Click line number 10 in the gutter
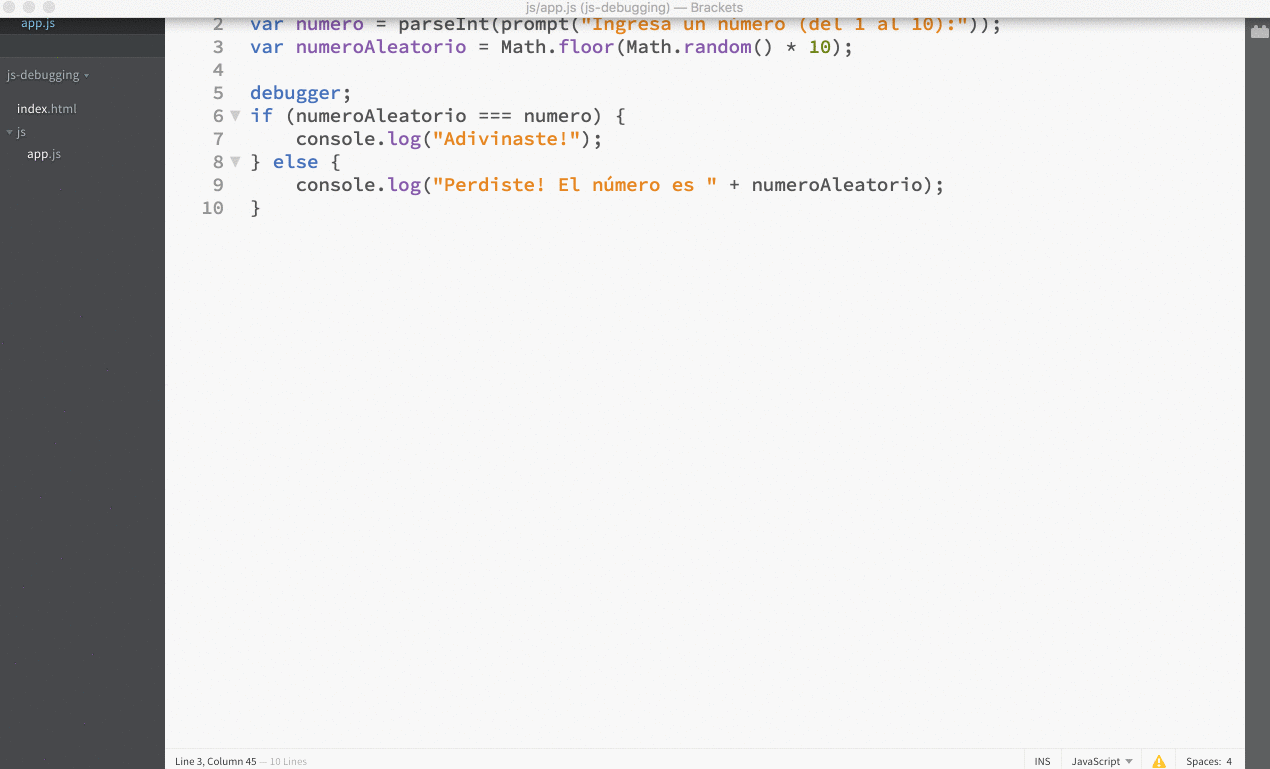Viewport: 1270px width, 769px height. tap(212, 208)
